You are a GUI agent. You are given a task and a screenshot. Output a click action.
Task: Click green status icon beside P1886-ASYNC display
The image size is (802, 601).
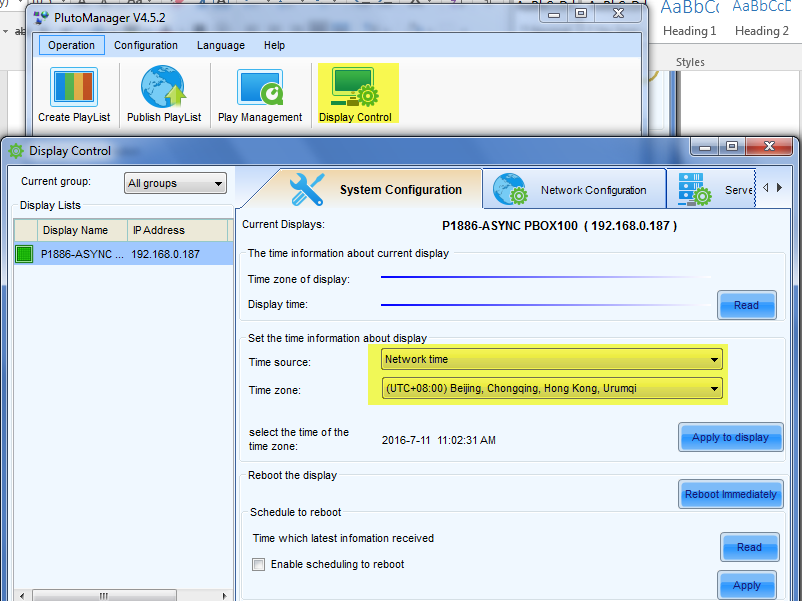(24, 254)
